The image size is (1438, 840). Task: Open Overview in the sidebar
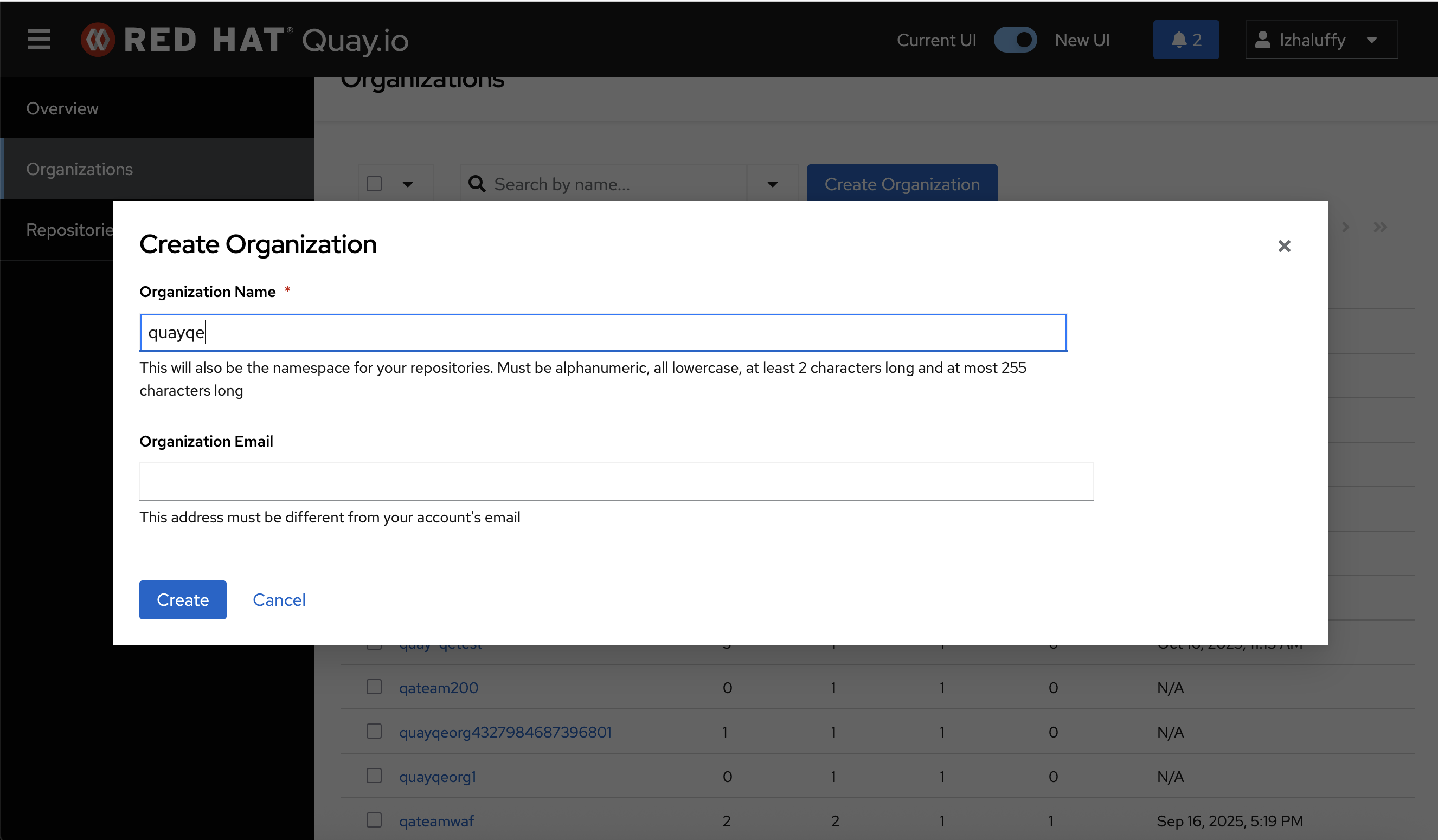tap(62, 108)
